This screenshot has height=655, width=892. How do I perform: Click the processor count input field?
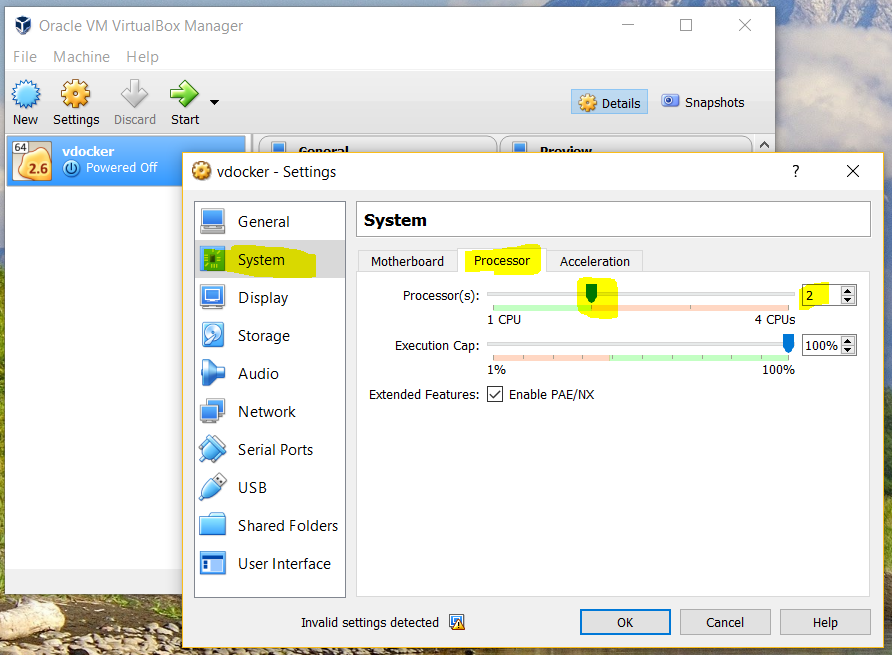[821, 295]
